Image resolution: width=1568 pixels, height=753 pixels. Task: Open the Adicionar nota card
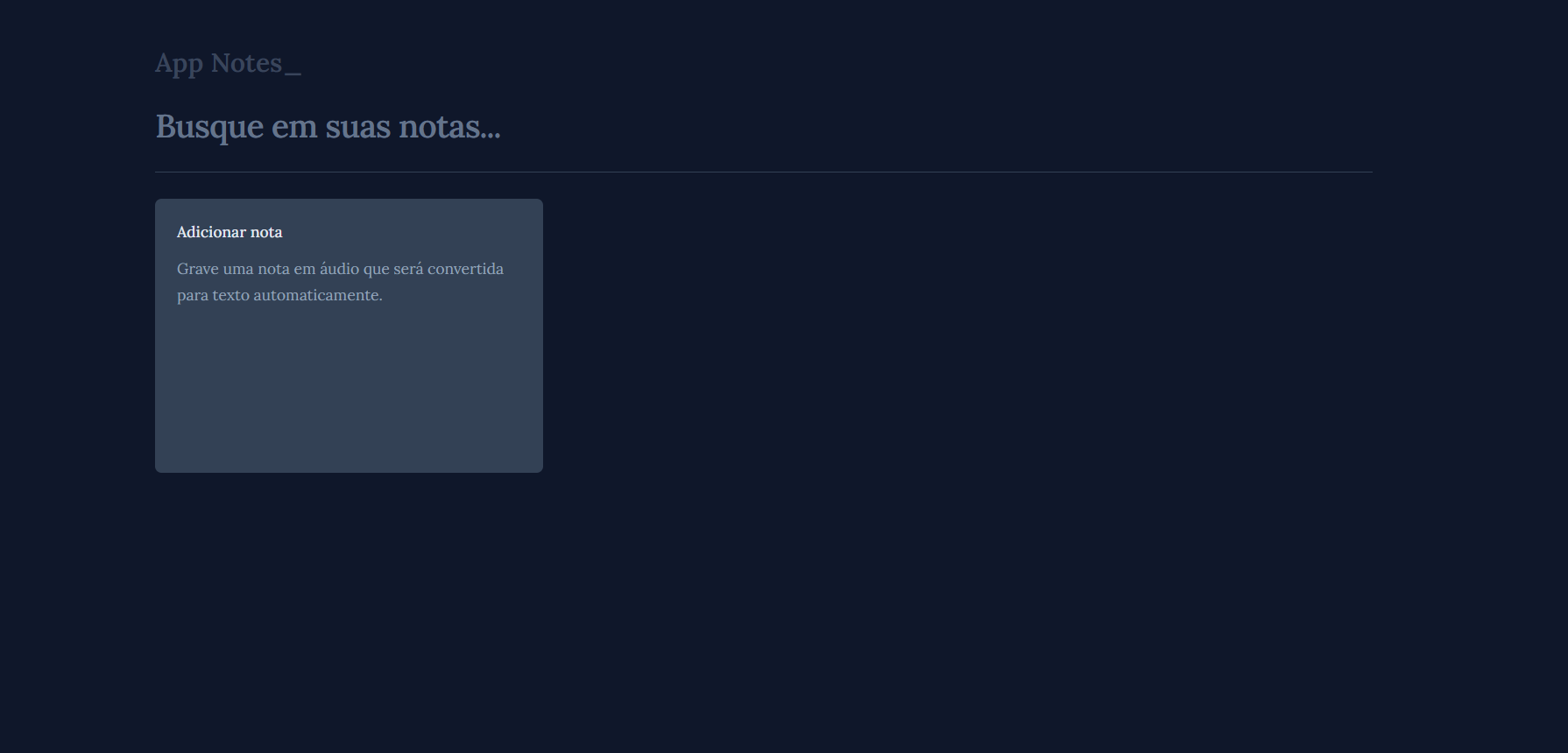click(x=349, y=335)
